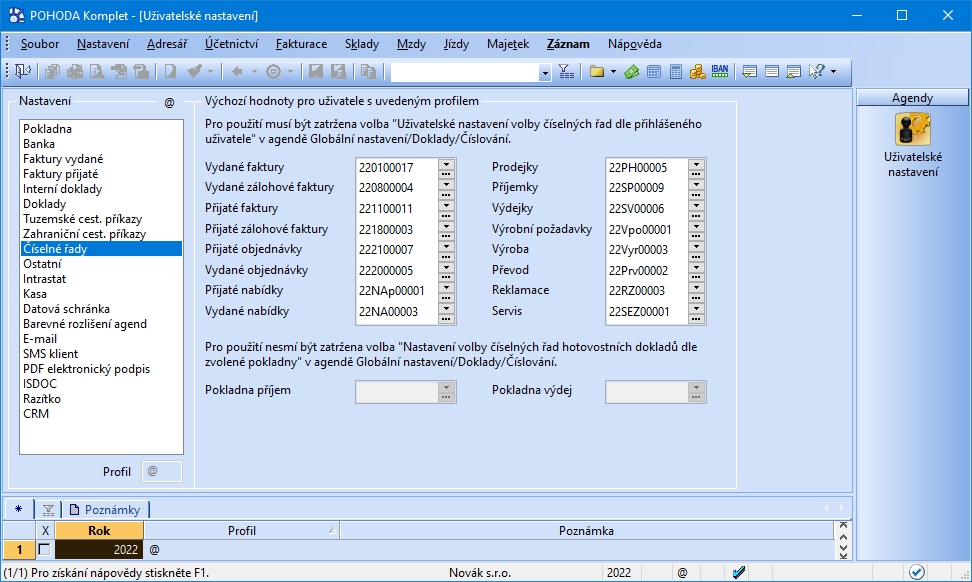Select Pokladna in the settings list
Viewport: 972px width, 582px height.
click(102, 129)
